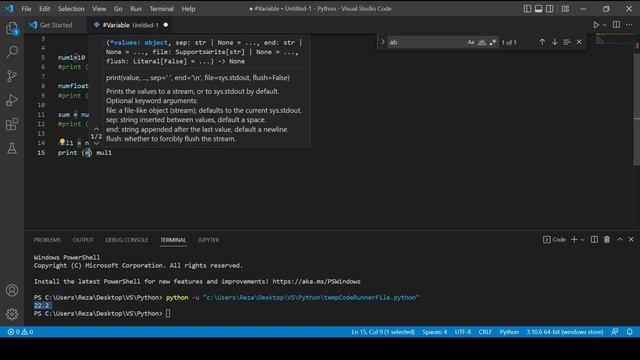
Task: Open the Edit menu
Action: (x=44, y=9)
